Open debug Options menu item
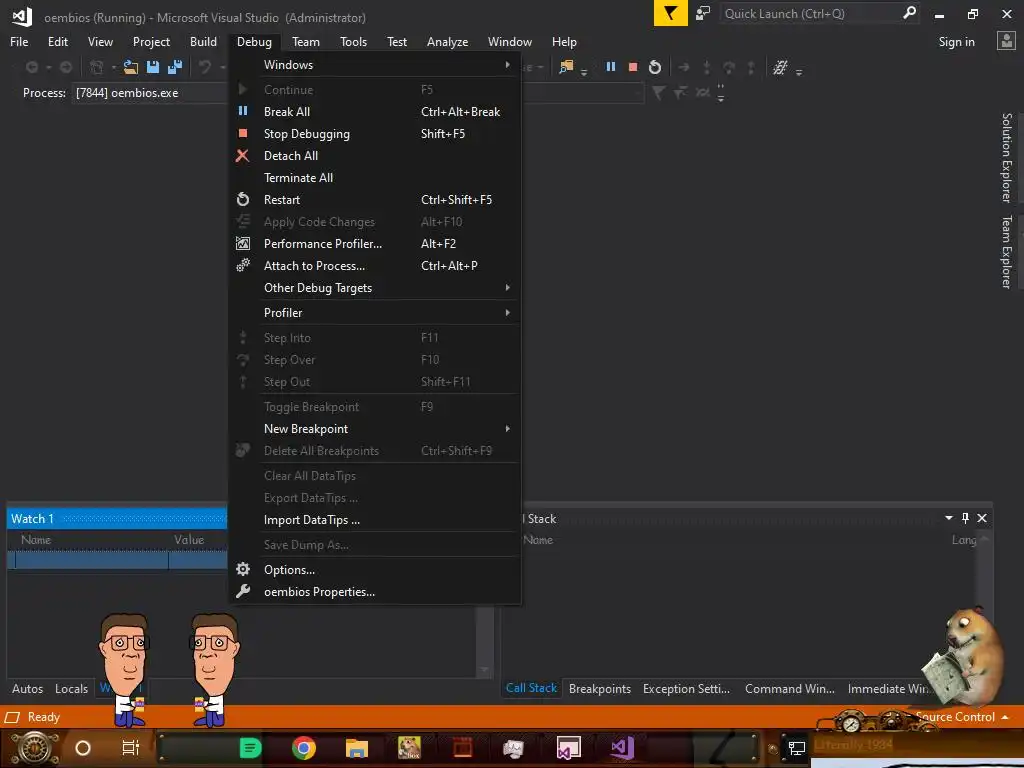This screenshot has height=768, width=1024. click(376, 569)
